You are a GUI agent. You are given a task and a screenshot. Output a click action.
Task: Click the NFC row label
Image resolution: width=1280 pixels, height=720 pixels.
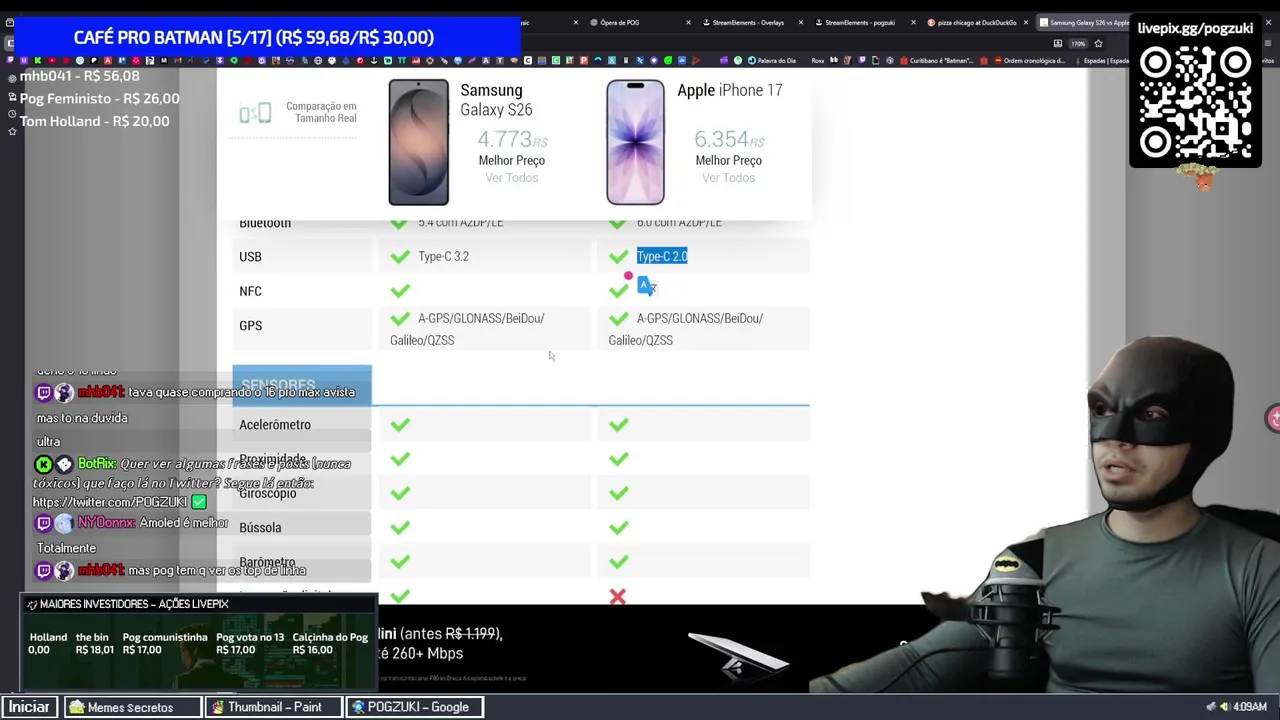[x=250, y=291]
